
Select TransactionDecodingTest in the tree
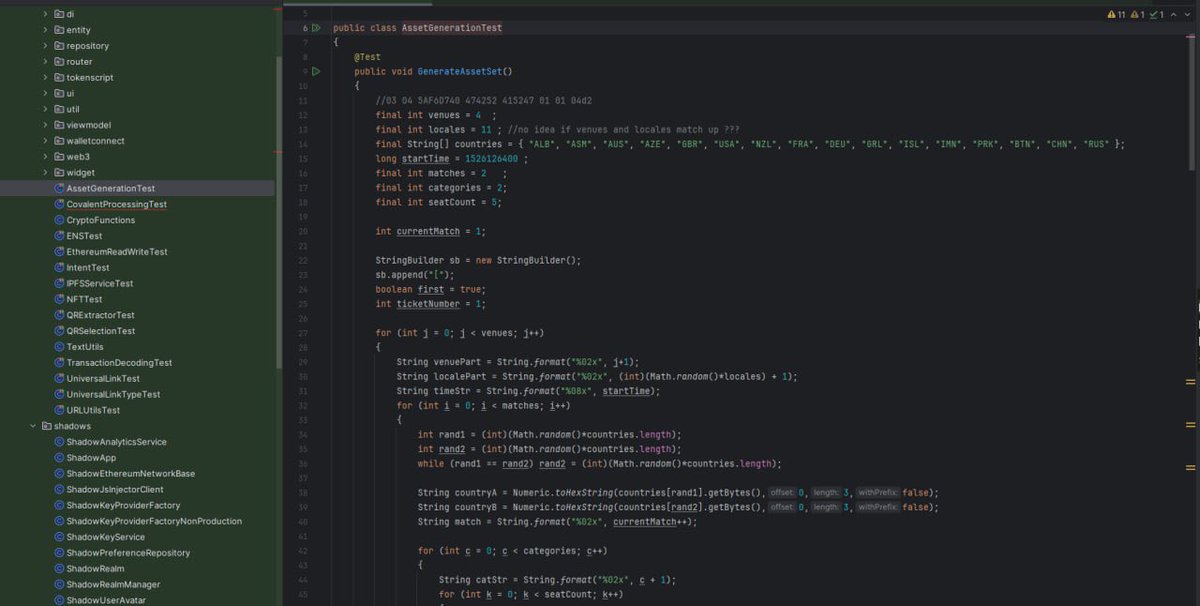pos(119,363)
